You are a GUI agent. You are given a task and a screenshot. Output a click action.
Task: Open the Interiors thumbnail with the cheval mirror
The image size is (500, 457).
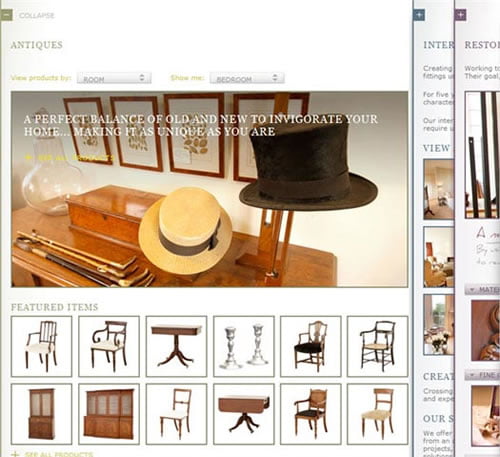click(439, 189)
